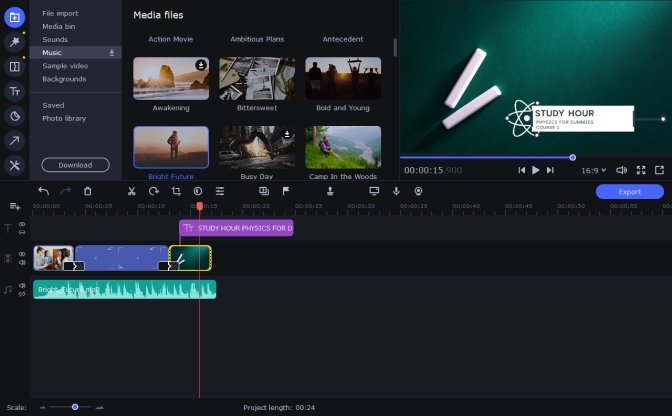The height and width of the screenshot is (416, 672).
Task: Open Clip properties sliders icon
Action: [220, 191]
